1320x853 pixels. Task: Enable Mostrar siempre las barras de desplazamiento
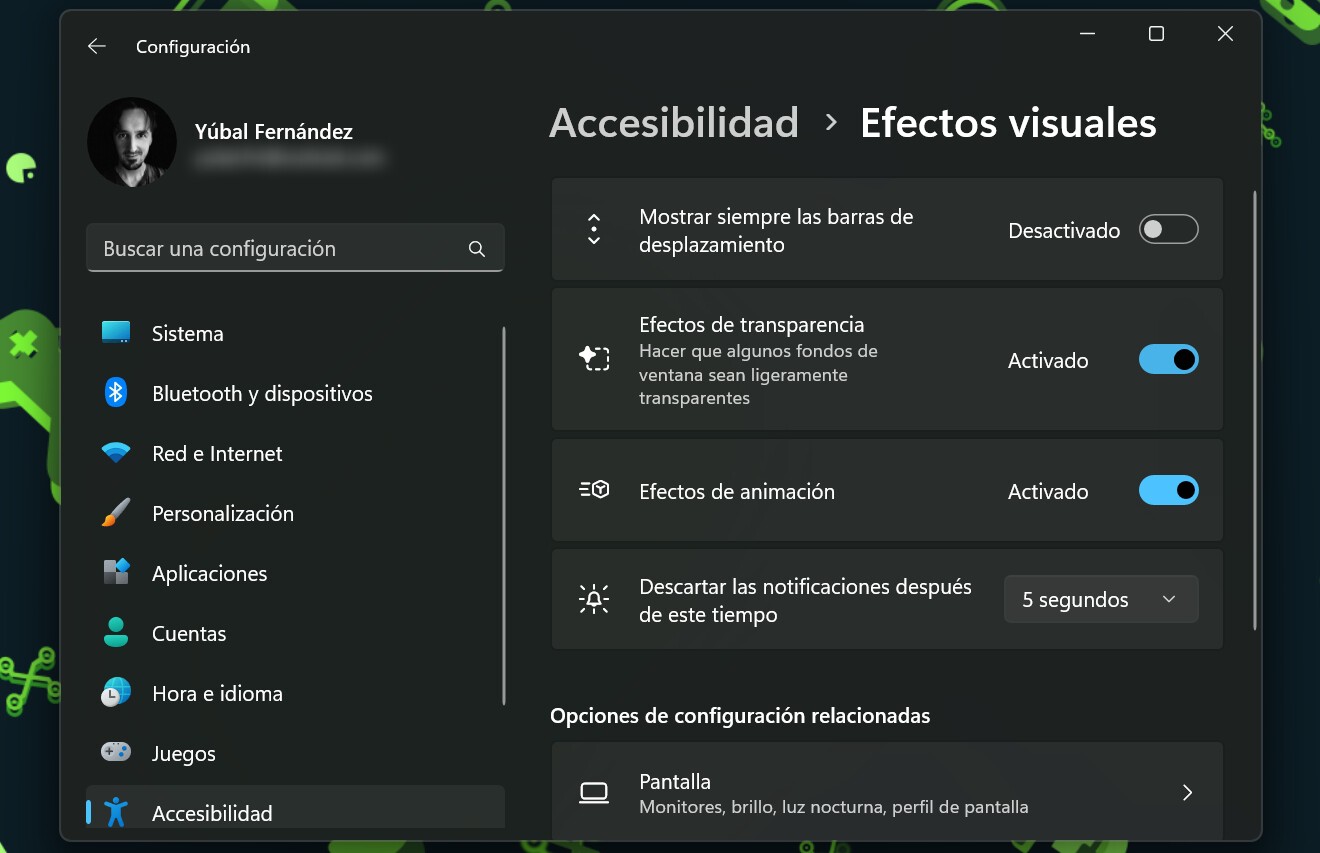(x=1168, y=229)
